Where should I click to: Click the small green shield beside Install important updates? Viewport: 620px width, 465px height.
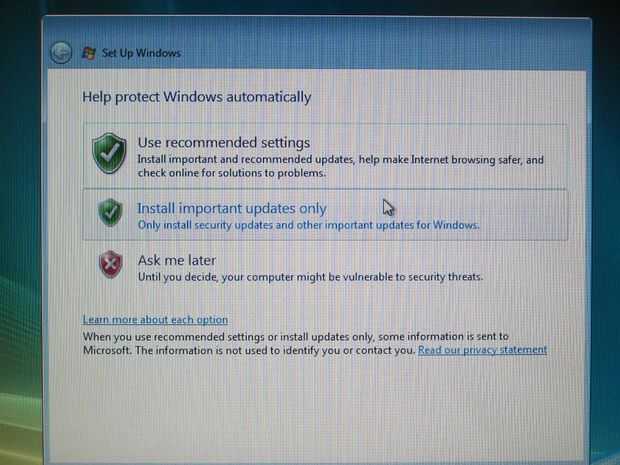110,212
